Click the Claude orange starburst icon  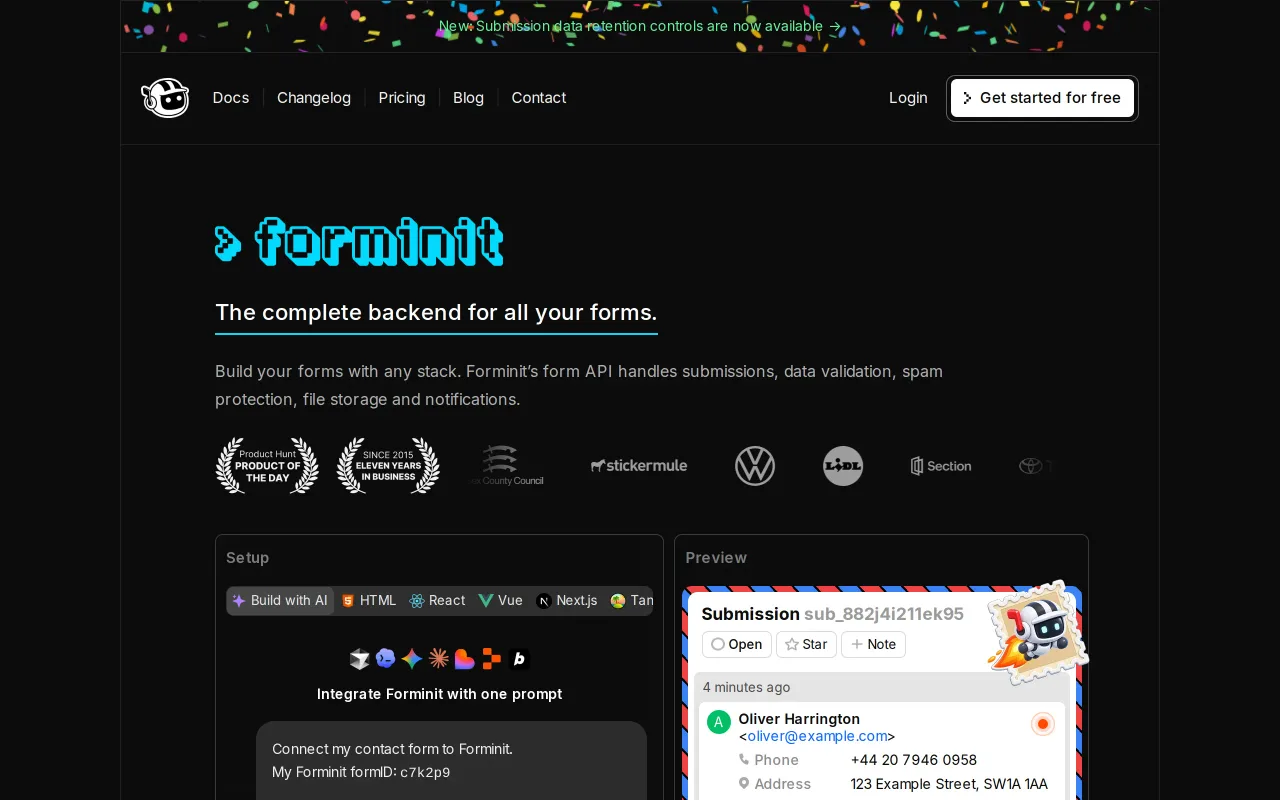(x=438, y=659)
